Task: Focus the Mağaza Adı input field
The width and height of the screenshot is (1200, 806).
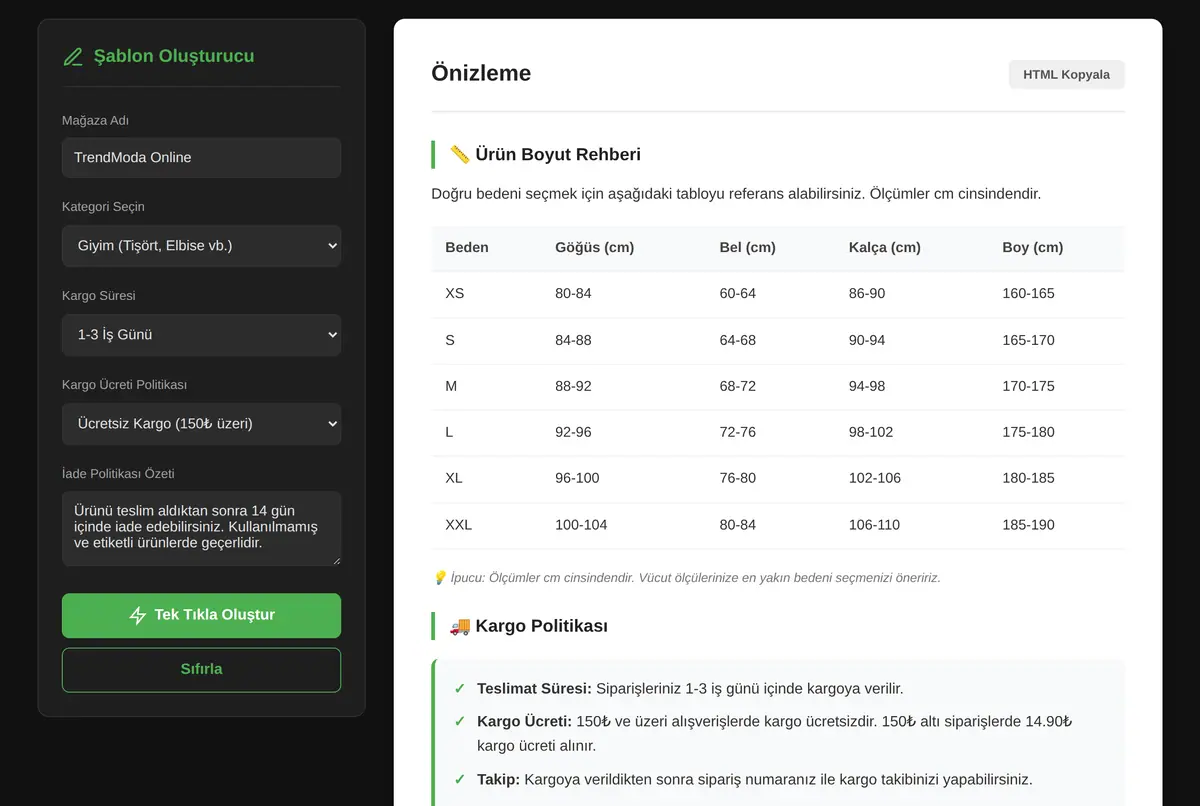Action: 201,158
